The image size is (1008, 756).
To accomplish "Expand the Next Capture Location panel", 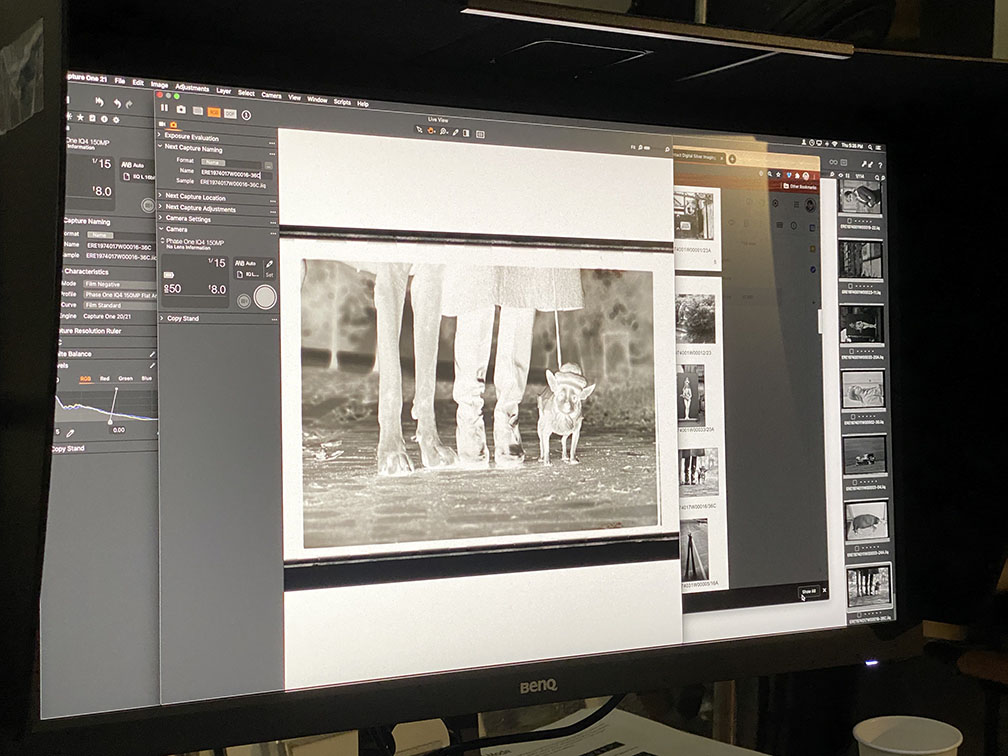I will click(161, 195).
